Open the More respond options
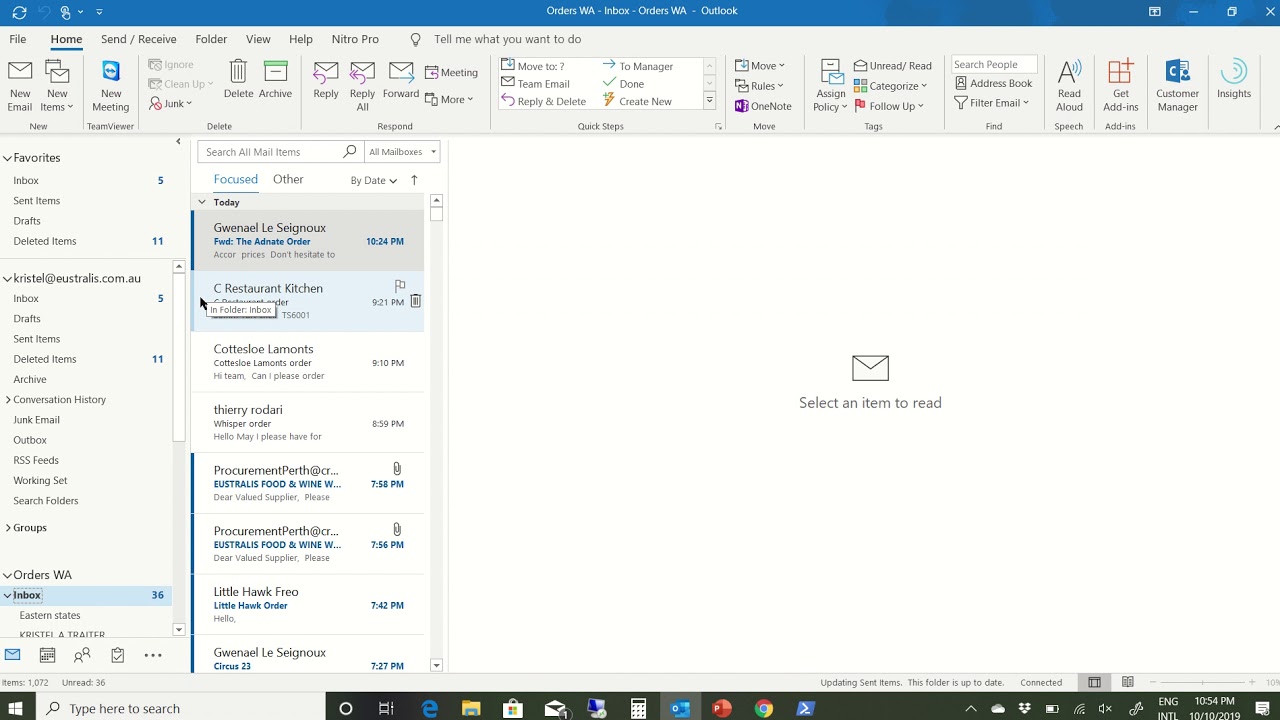This screenshot has height=720, width=1280. (448, 99)
